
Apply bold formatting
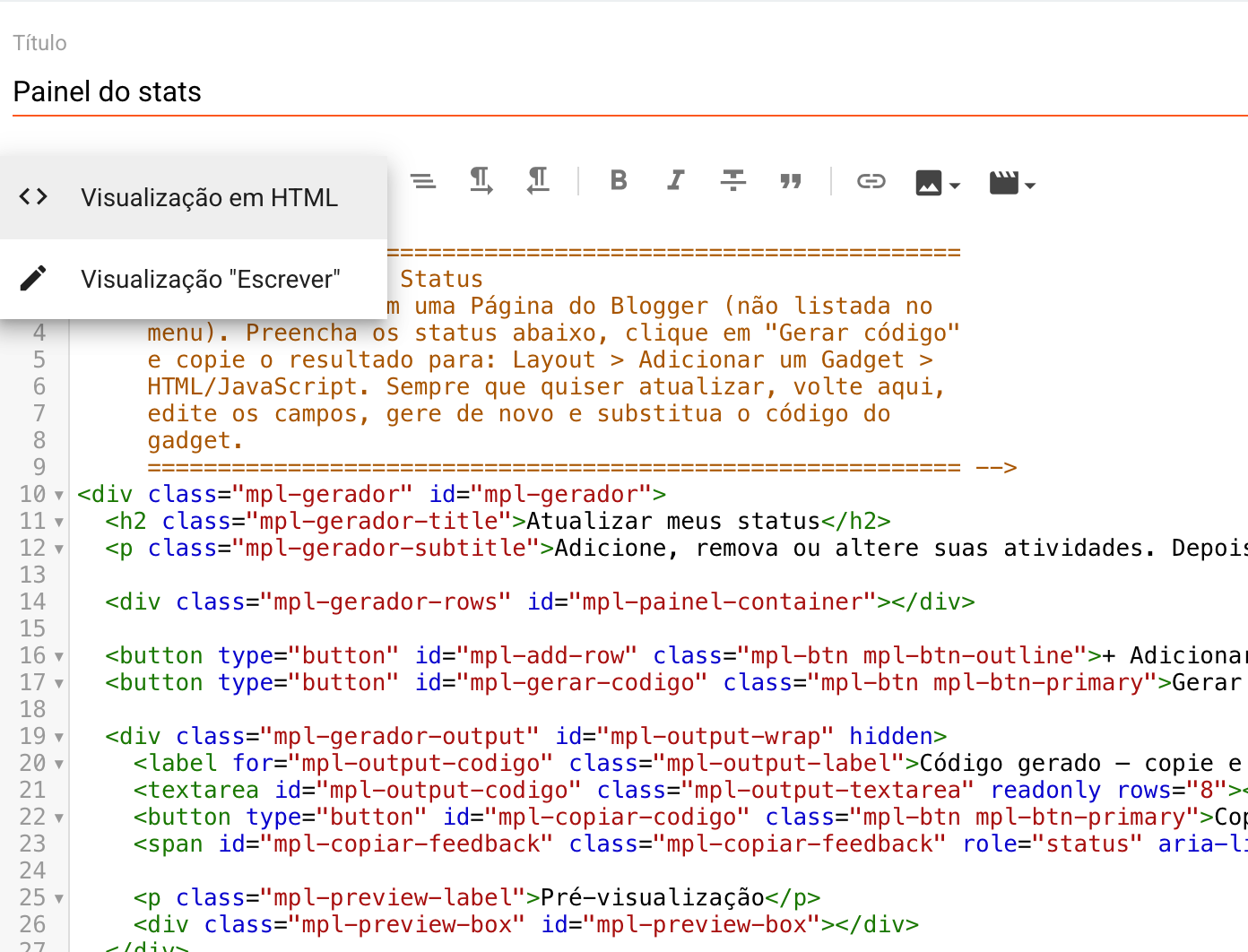coord(619,181)
